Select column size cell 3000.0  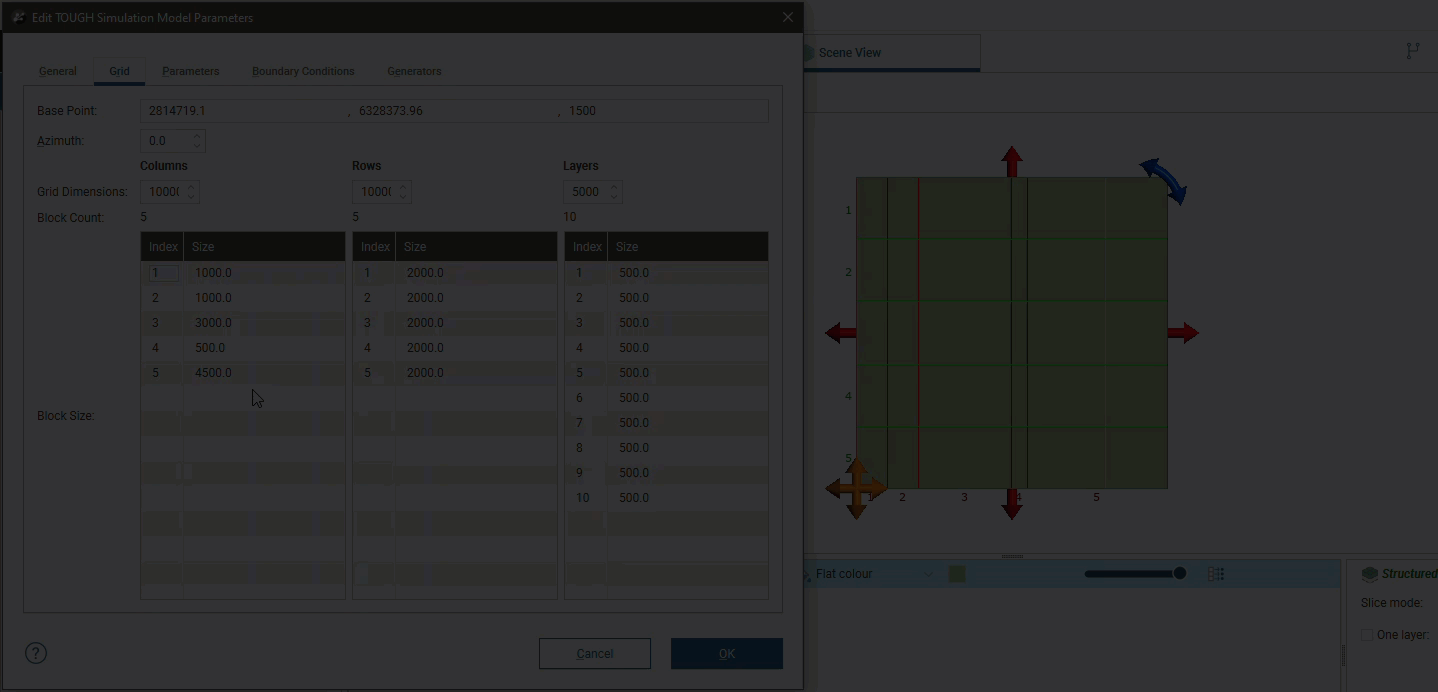click(264, 323)
